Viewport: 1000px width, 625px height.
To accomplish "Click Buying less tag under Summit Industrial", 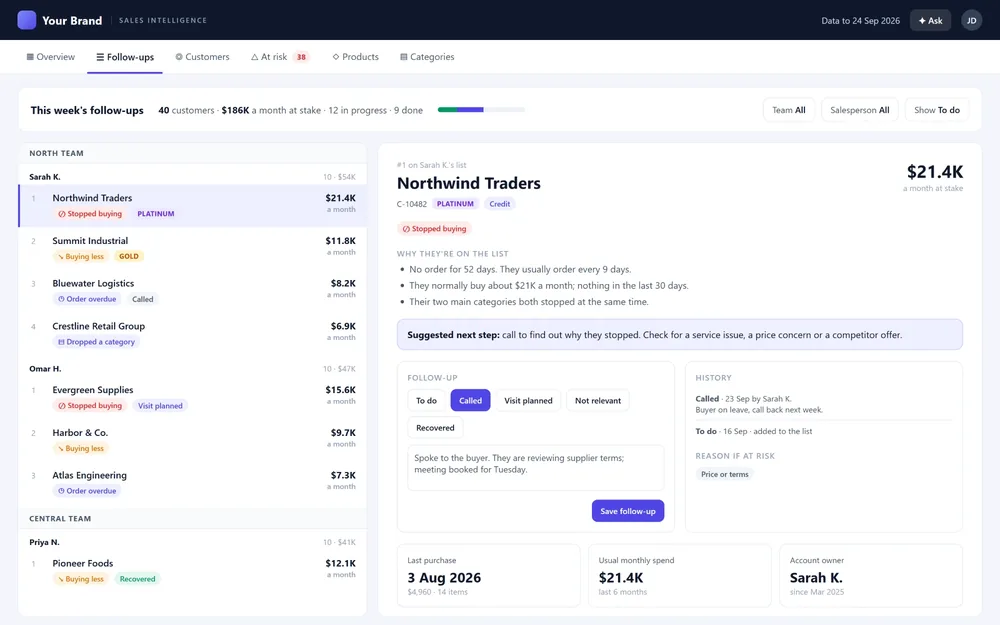I will tap(80, 256).
